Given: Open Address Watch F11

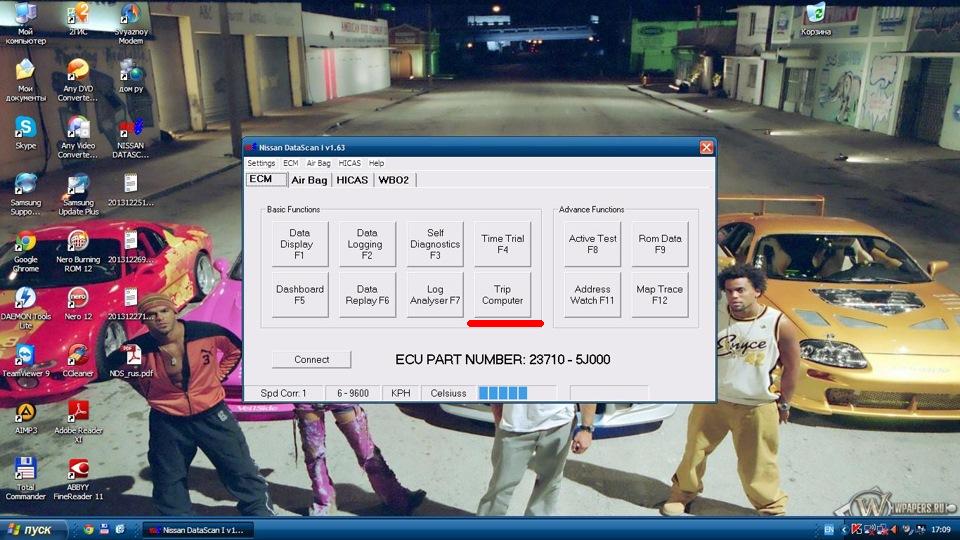Looking at the screenshot, I should click(592, 294).
